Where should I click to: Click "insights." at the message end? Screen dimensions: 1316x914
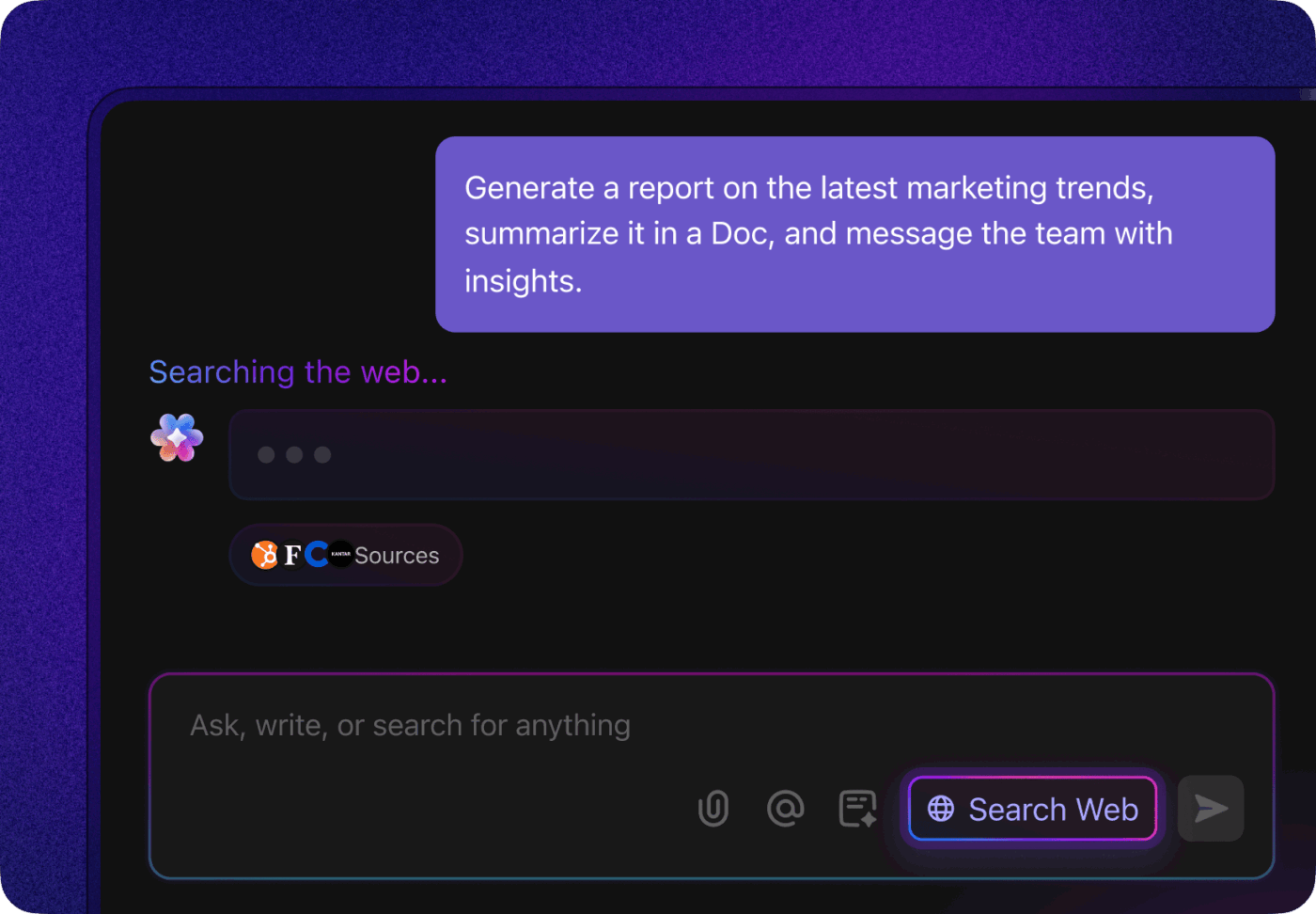pos(523,281)
